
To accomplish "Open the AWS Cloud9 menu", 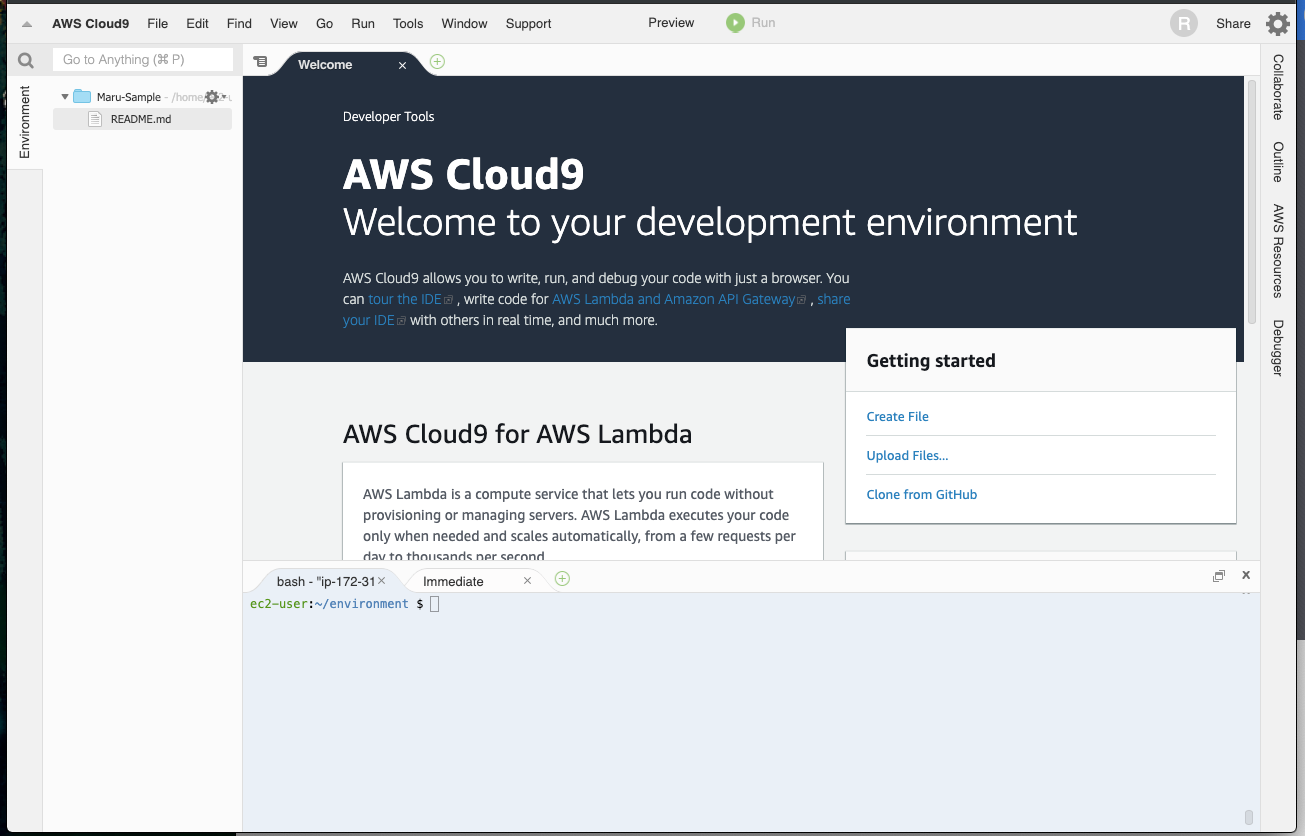I will [x=90, y=23].
